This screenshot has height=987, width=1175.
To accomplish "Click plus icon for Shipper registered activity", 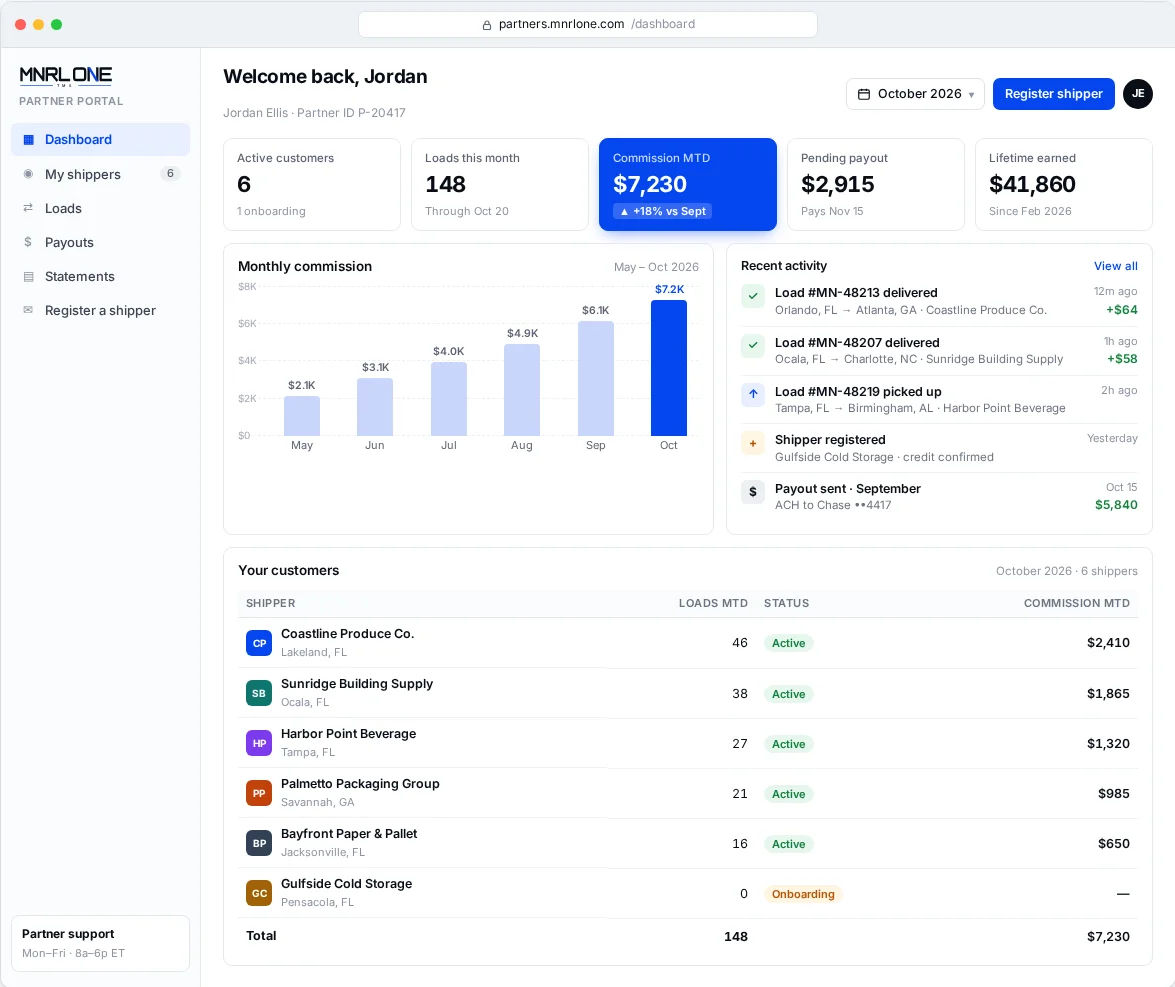I will 753,443.
